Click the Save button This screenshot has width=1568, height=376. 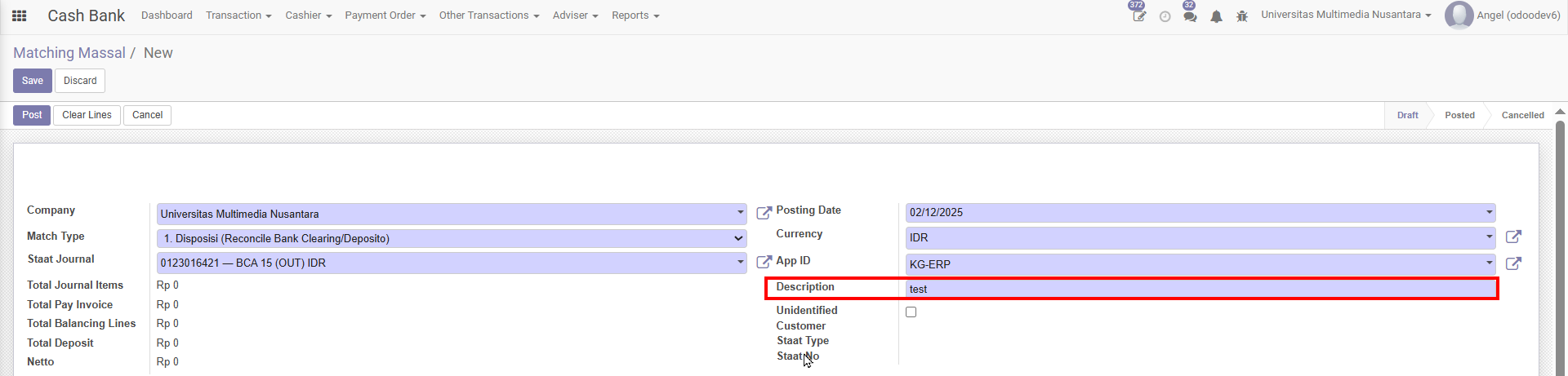33,81
